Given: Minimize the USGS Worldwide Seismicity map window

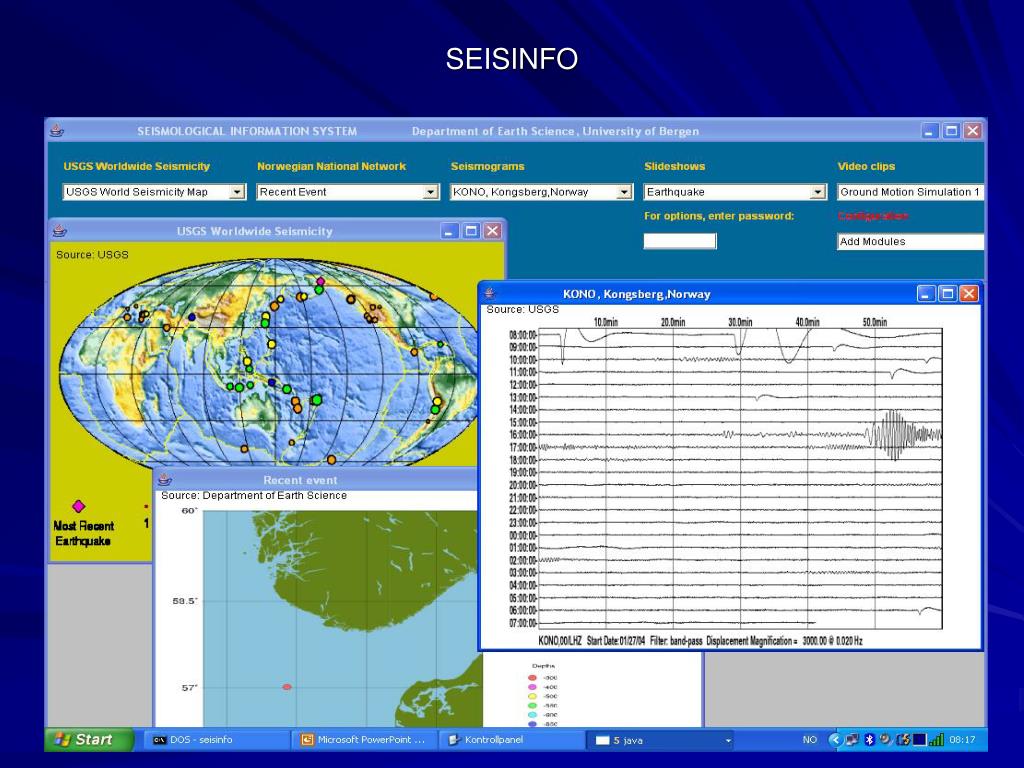Looking at the screenshot, I should [x=450, y=231].
